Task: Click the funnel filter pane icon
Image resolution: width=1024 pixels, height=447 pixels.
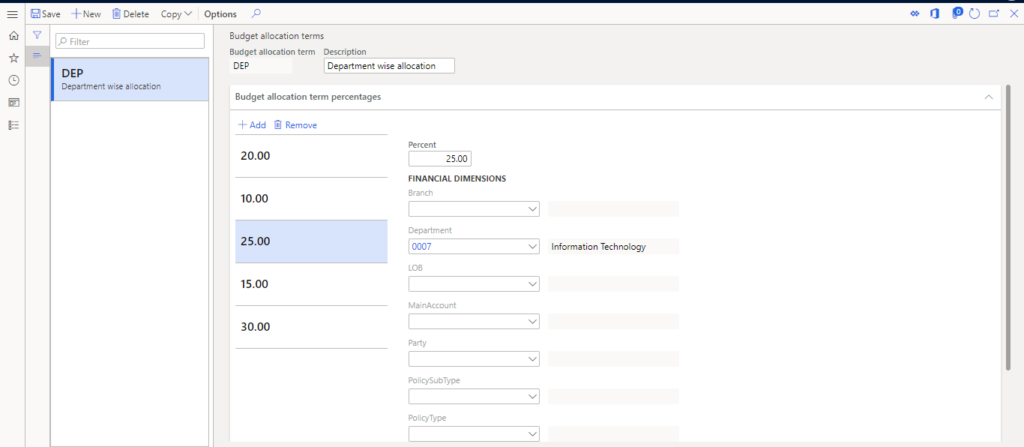Action: click(x=37, y=35)
